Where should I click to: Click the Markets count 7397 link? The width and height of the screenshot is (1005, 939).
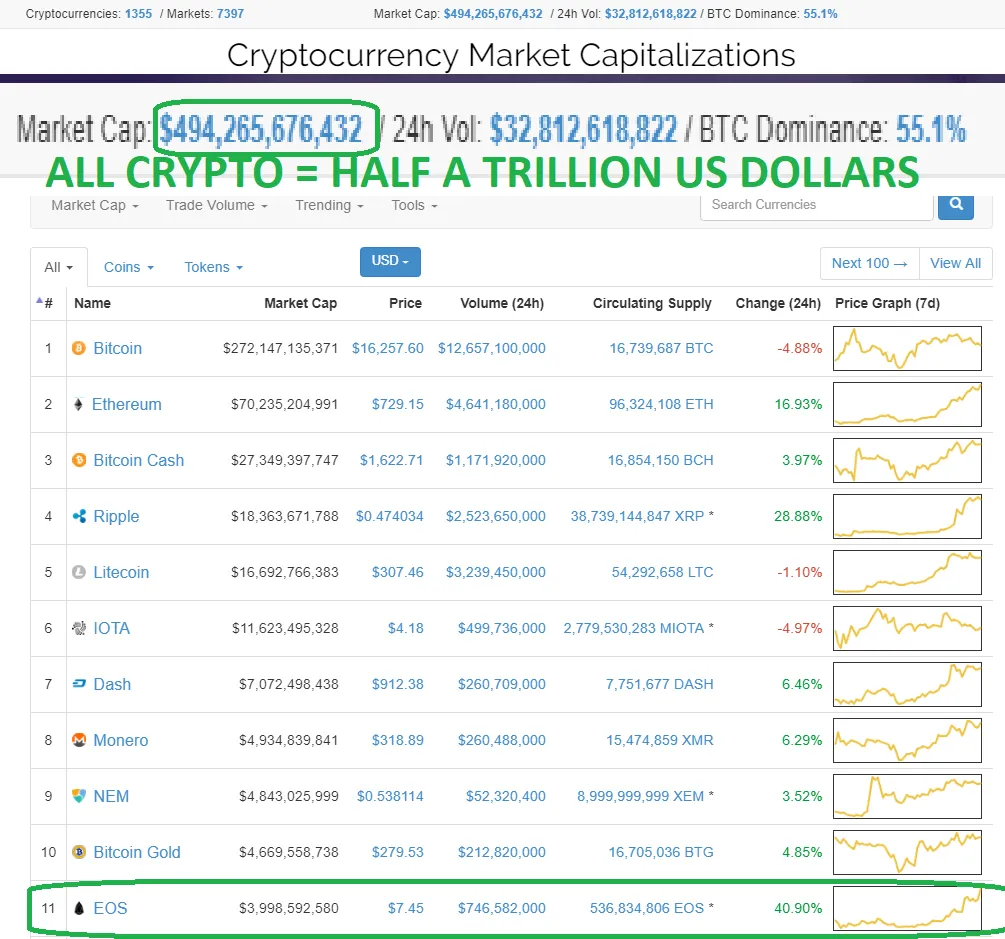[x=230, y=13]
